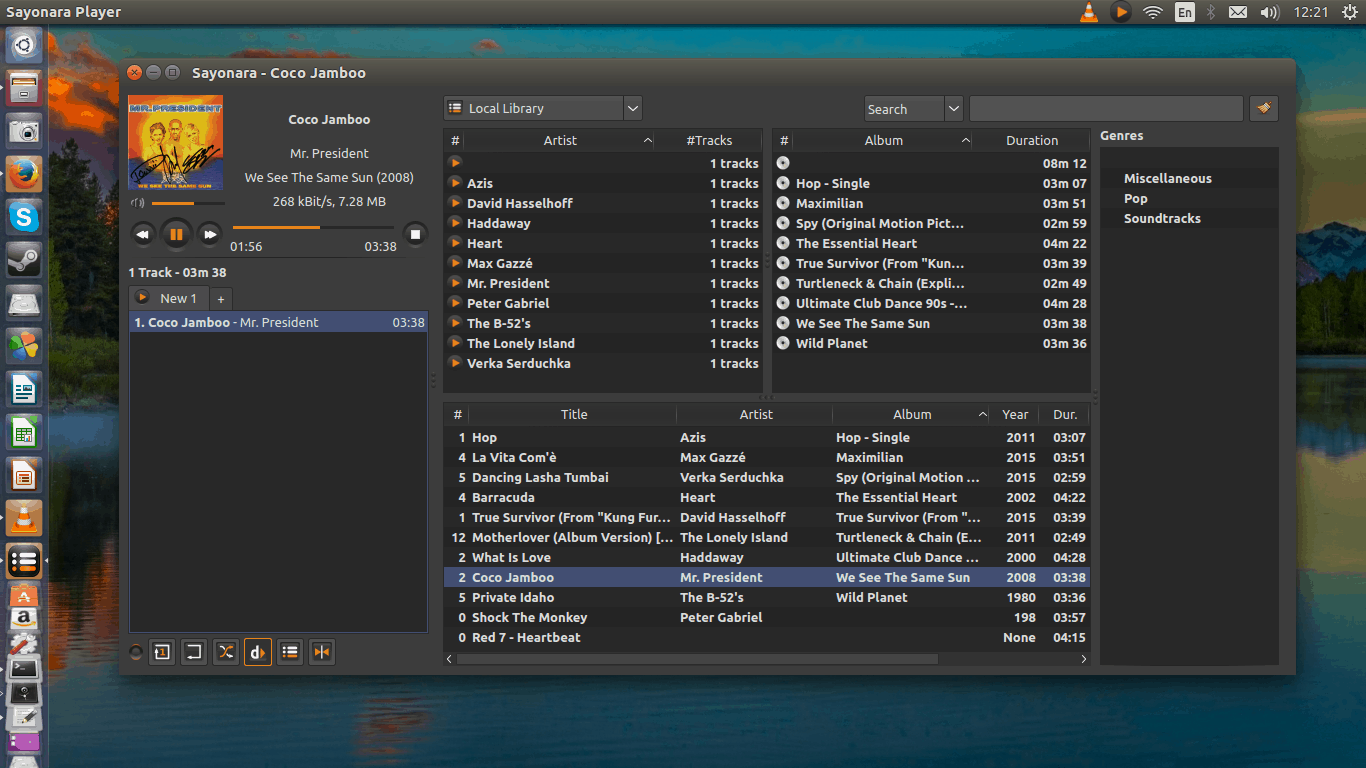Viewport: 1366px width, 768px height.
Task: Select the Miscellaneous genre
Action: [x=1167, y=178]
